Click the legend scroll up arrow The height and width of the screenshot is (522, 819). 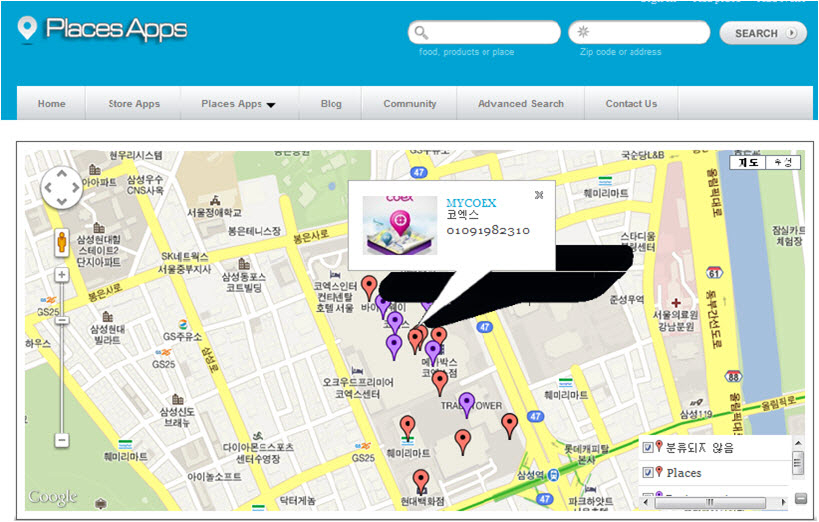[x=798, y=443]
